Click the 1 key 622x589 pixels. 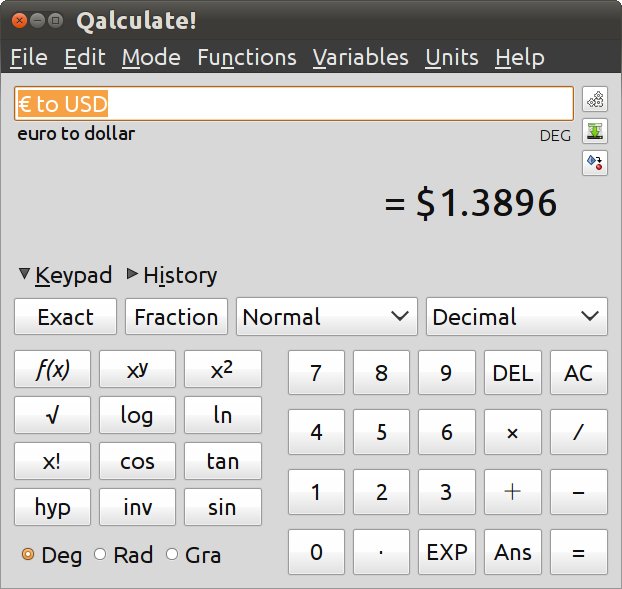[x=316, y=492]
